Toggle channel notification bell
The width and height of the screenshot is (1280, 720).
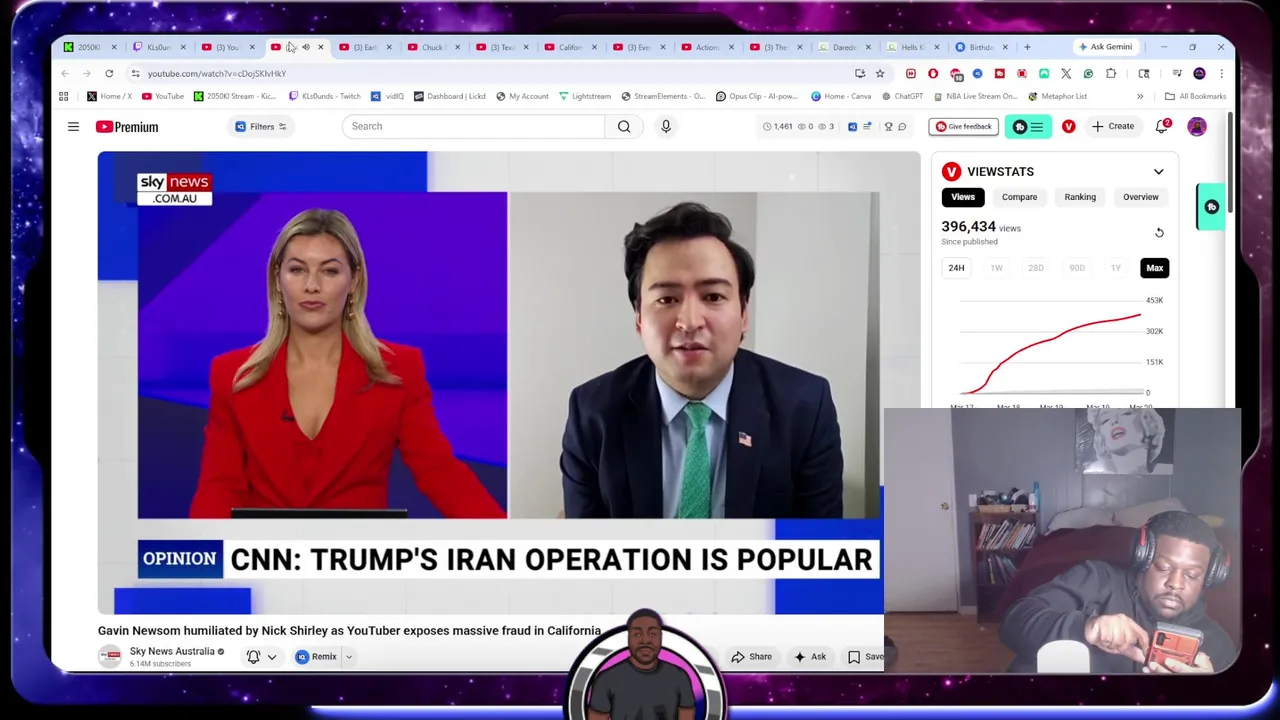253,657
